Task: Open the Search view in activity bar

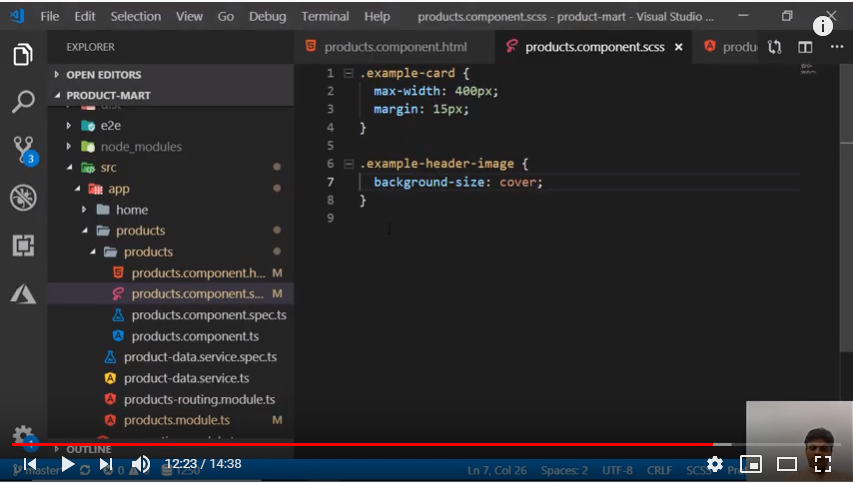Action: [23, 101]
